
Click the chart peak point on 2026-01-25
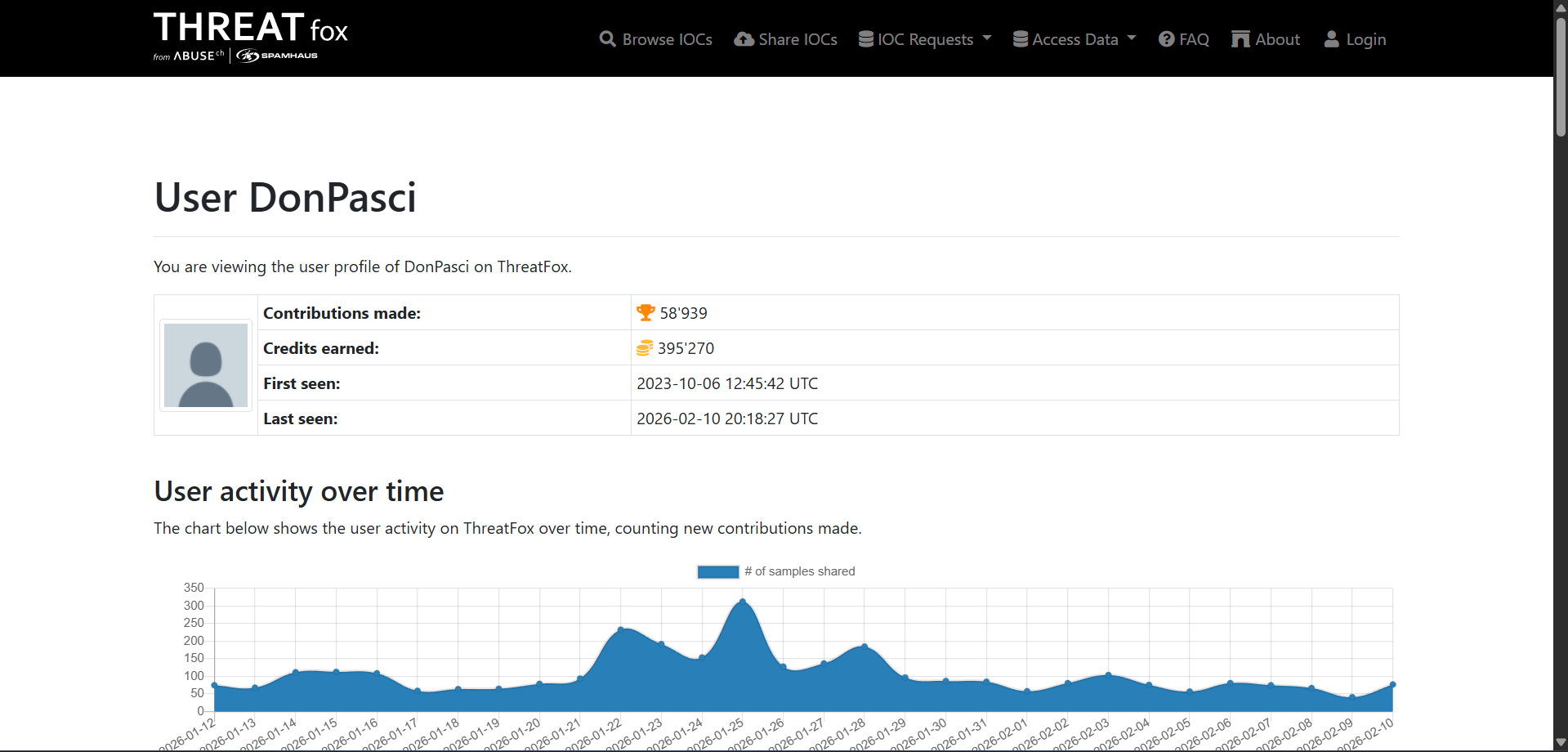pyautogui.click(x=743, y=601)
